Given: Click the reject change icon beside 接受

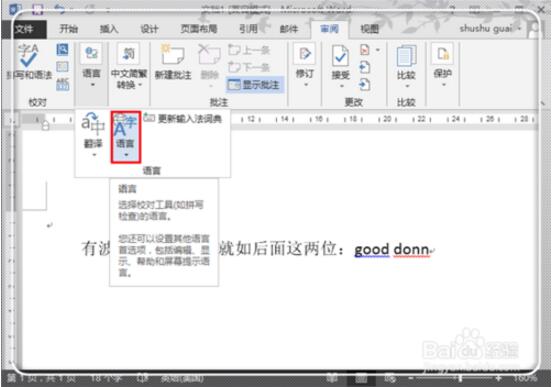Looking at the screenshot, I should click(365, 50).
